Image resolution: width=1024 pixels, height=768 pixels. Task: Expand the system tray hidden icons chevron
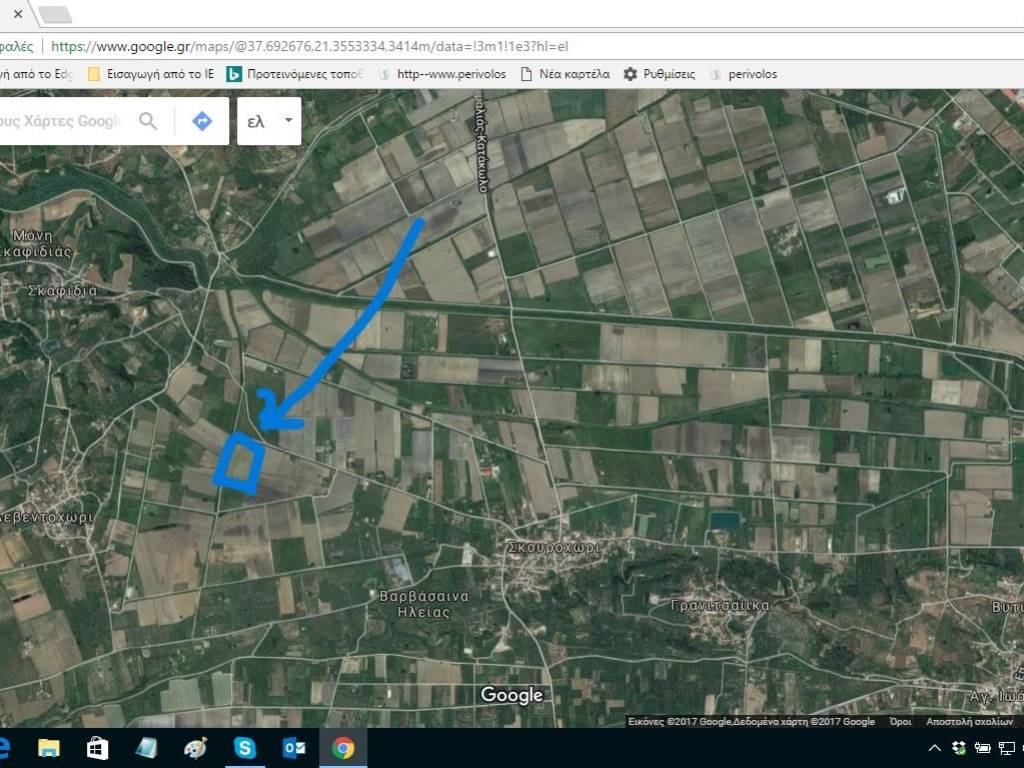[935, 748]
